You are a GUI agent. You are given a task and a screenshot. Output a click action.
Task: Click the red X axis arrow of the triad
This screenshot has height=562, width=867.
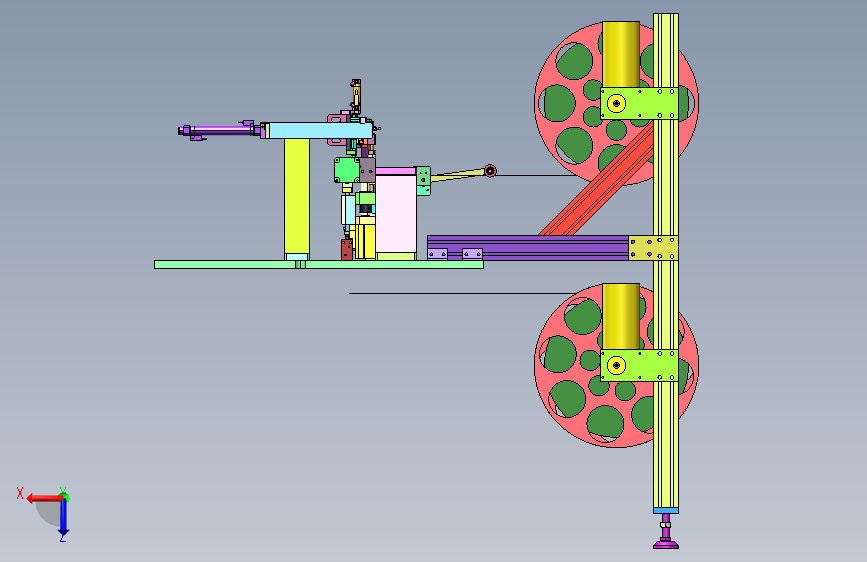click(x=44, y=498)
